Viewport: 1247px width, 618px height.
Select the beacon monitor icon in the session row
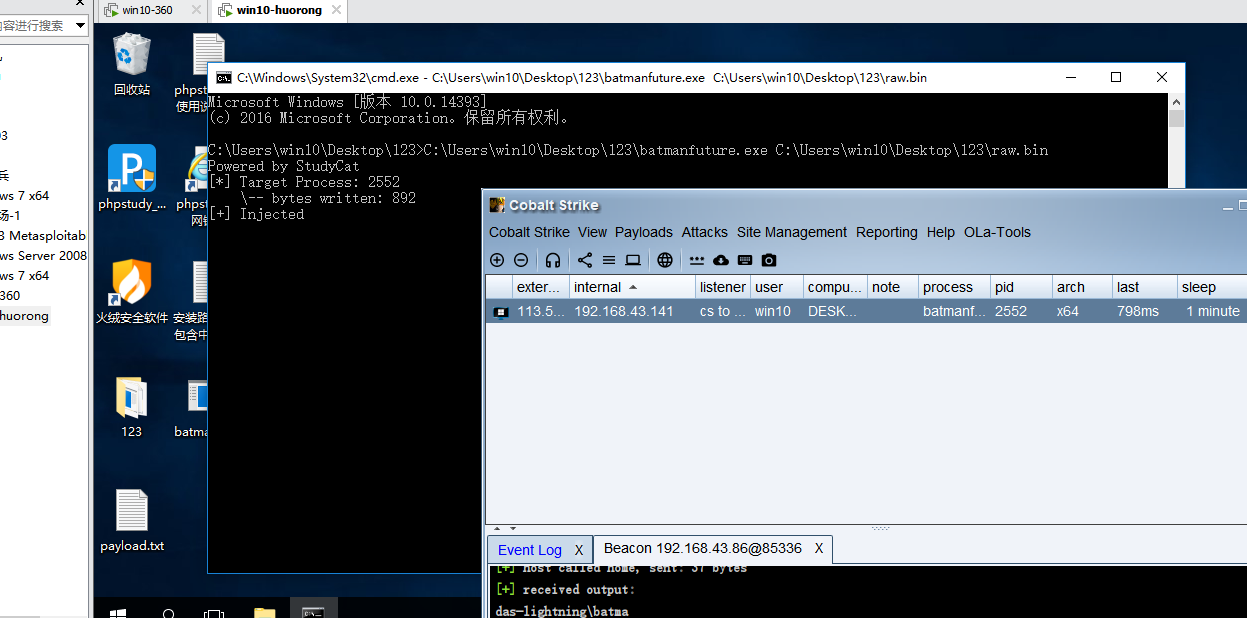click(501, 312)
